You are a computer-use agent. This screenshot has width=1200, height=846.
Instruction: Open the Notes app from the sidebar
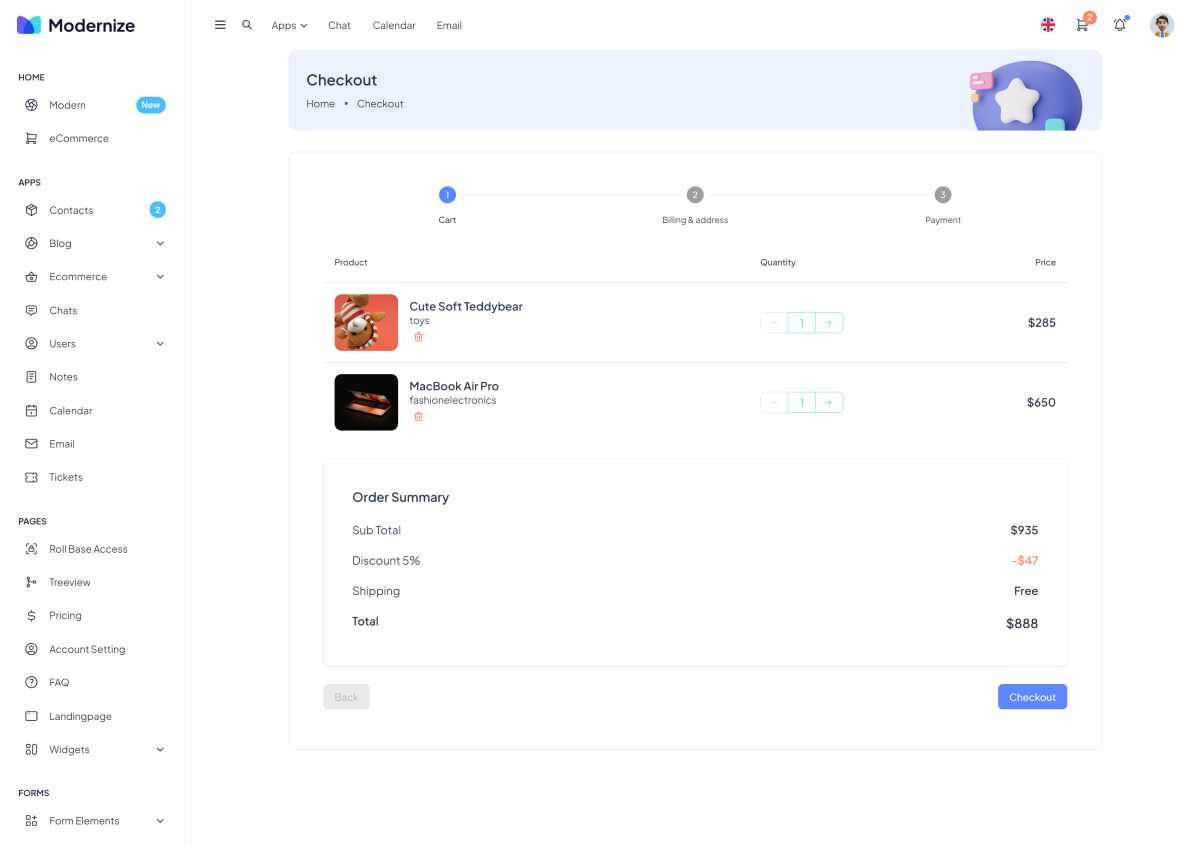pos(63,376)
